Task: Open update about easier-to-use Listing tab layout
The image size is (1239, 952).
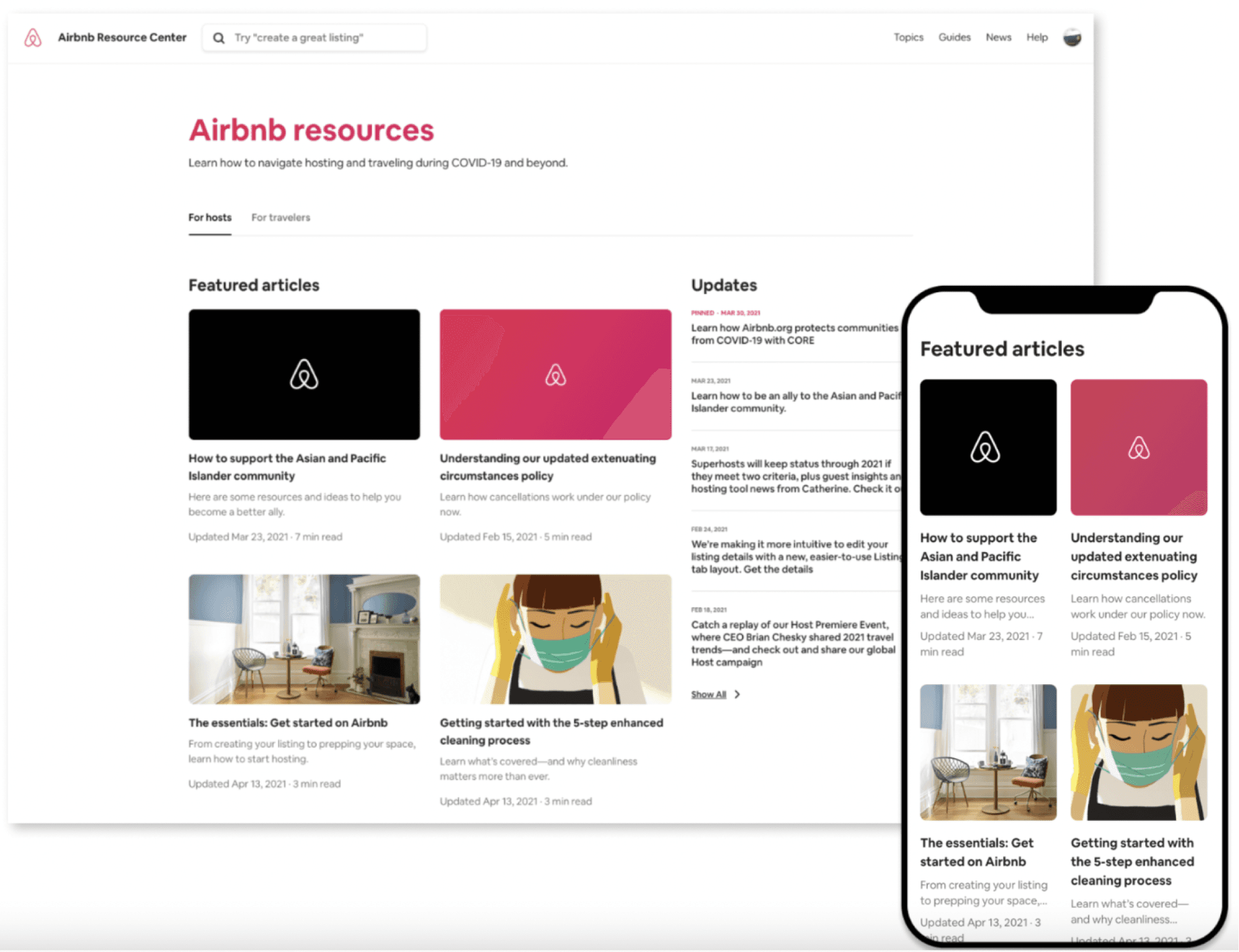Action: [x=796, y=557]
